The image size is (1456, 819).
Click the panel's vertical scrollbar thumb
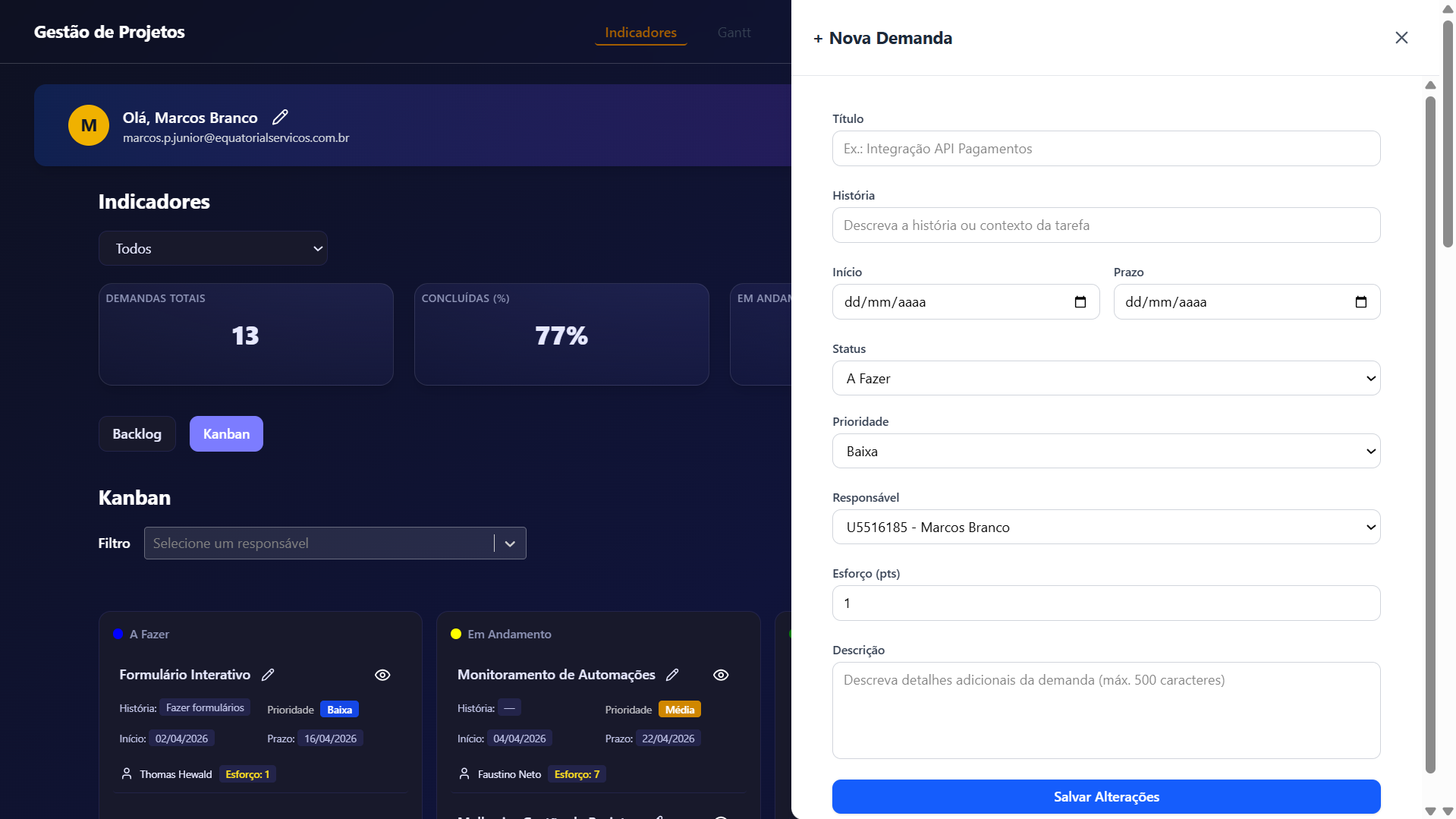(x=1430, y=434)
